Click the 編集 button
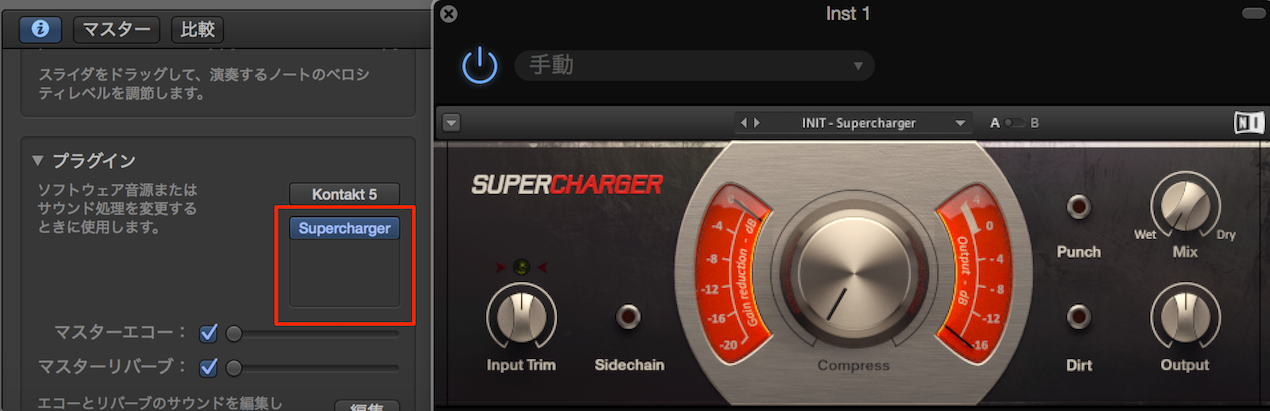Screen dimensions: 1270x411 click(x=366, y=406)
